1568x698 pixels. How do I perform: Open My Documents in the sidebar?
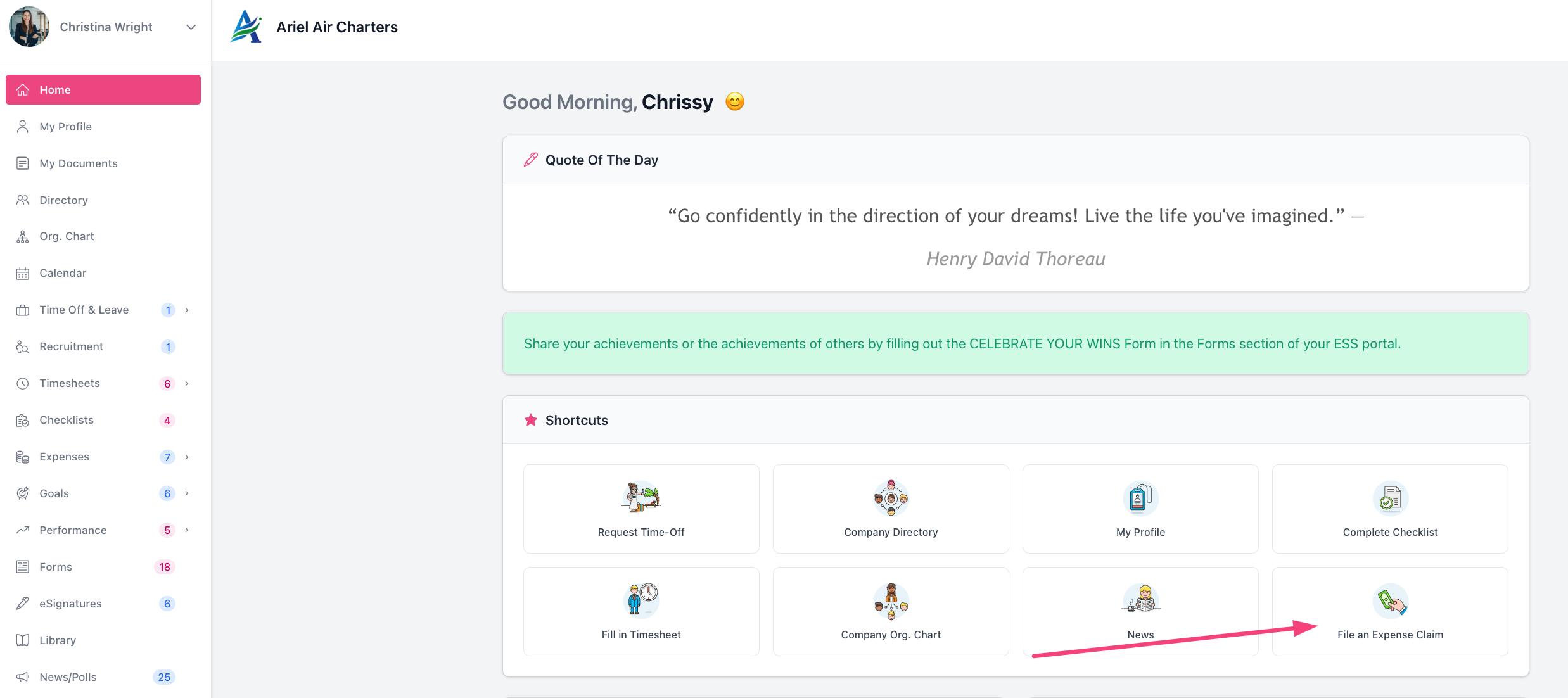click(x=78, y=163)
